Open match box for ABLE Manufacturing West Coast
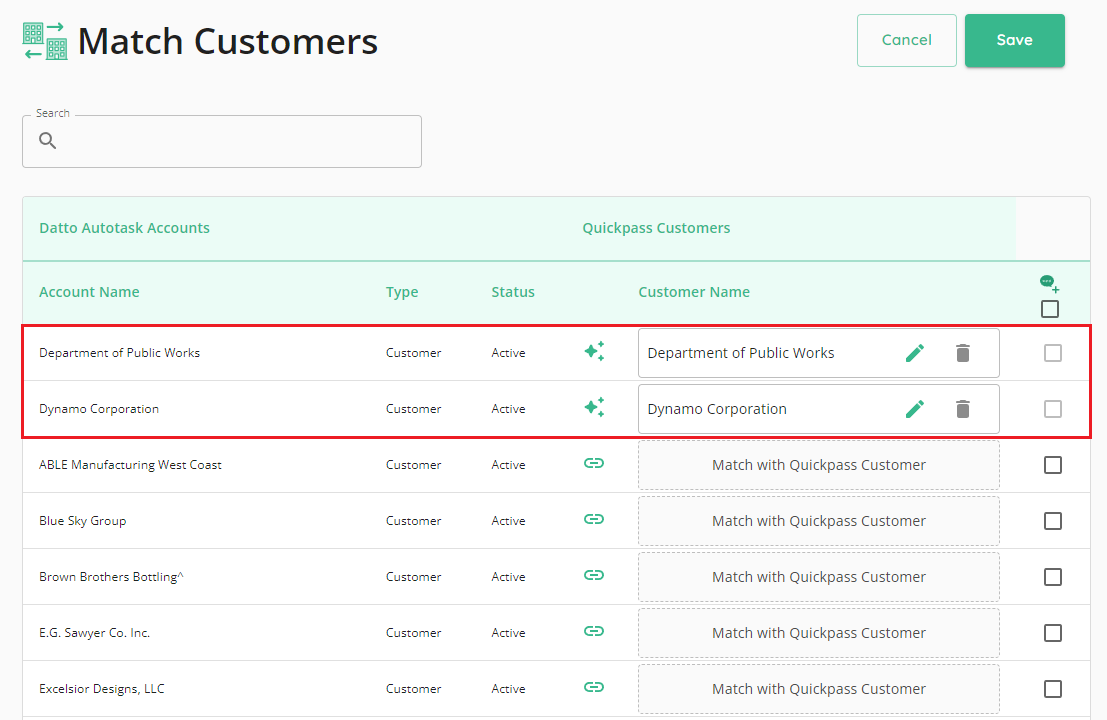 [x=819, y=465]
